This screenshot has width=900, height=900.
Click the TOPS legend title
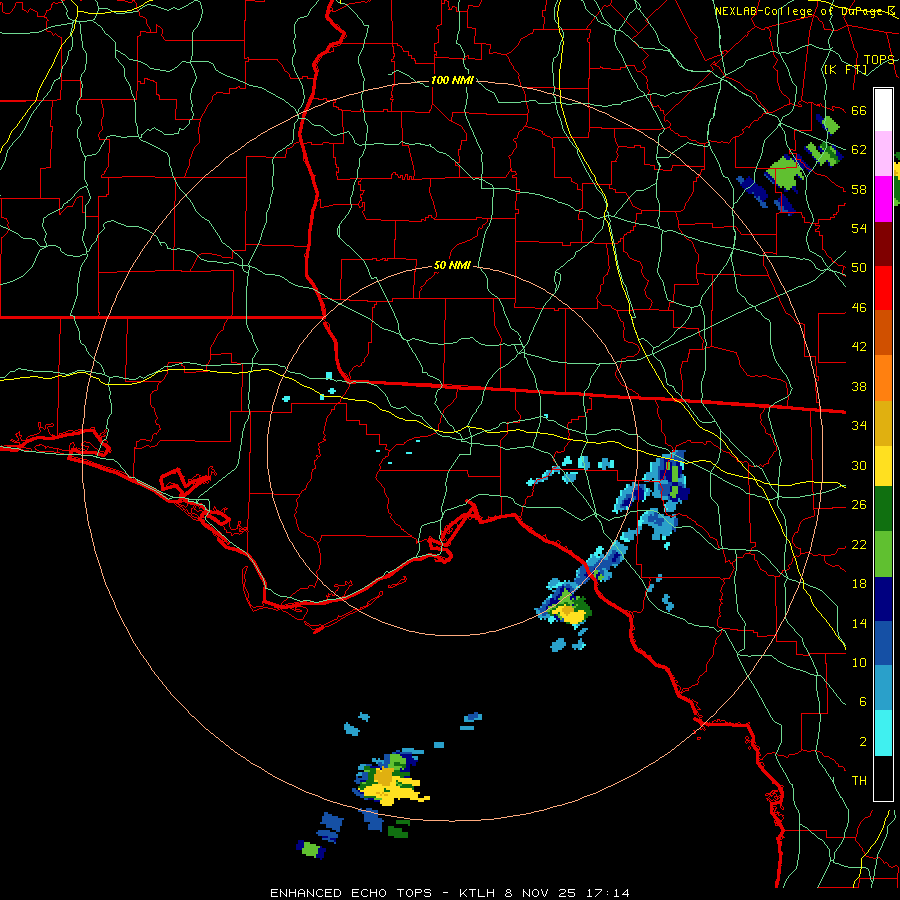879,59
